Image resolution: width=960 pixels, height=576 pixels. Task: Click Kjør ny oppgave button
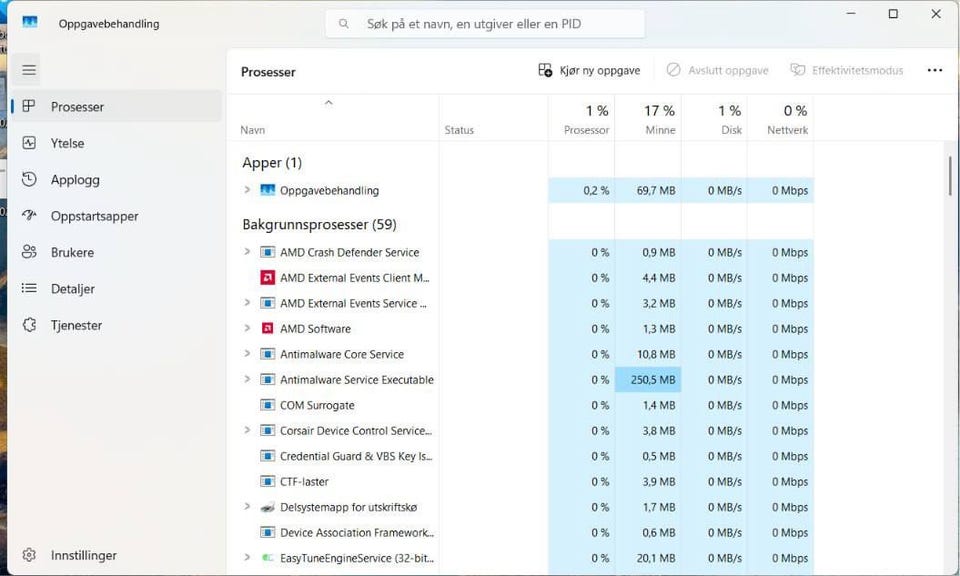[x=589, y=70]
